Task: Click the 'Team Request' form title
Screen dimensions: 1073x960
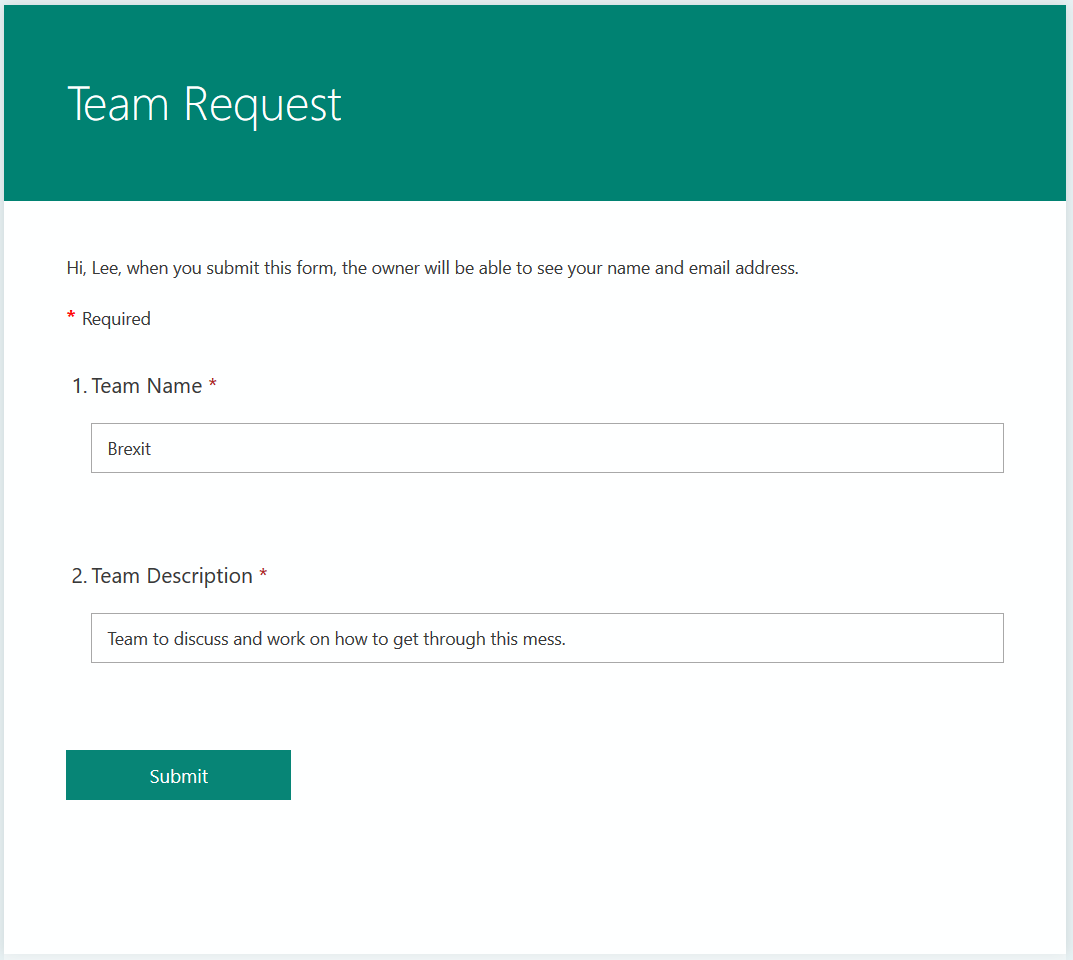Action: tap(204, 105)
